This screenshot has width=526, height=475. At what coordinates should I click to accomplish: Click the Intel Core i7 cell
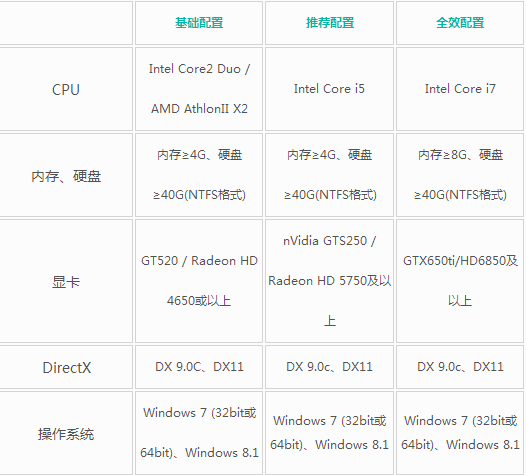pyautogui.click(x=460, y=89)
